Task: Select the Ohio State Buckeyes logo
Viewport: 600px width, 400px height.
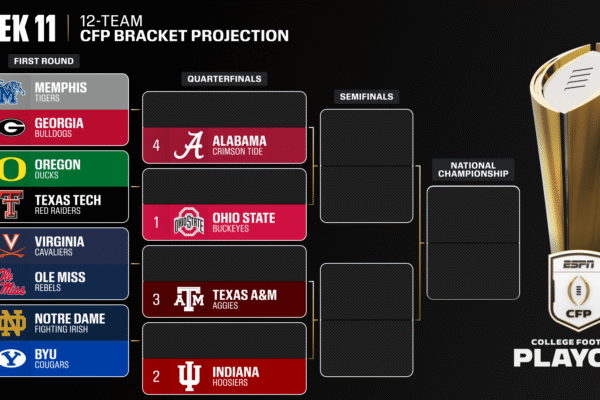Action: pos(189,222)
